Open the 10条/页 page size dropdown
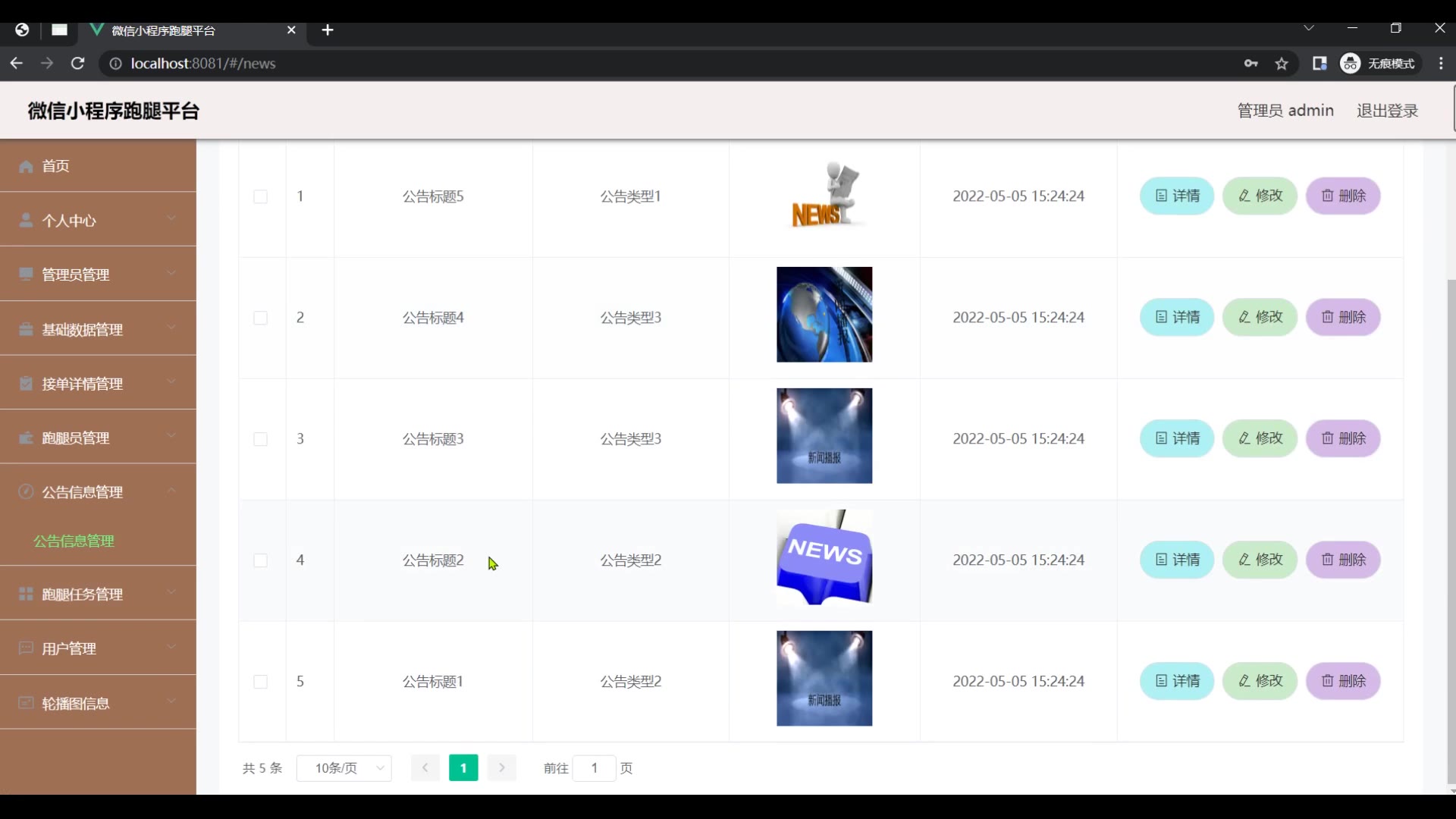Screen dimensions: 1456x819 344,768
